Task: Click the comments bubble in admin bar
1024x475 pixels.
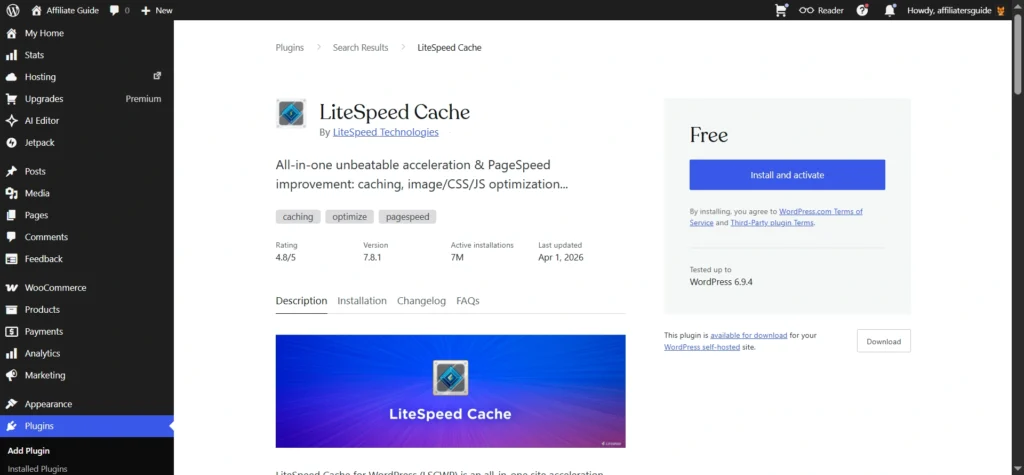Action: click(120, 10)
